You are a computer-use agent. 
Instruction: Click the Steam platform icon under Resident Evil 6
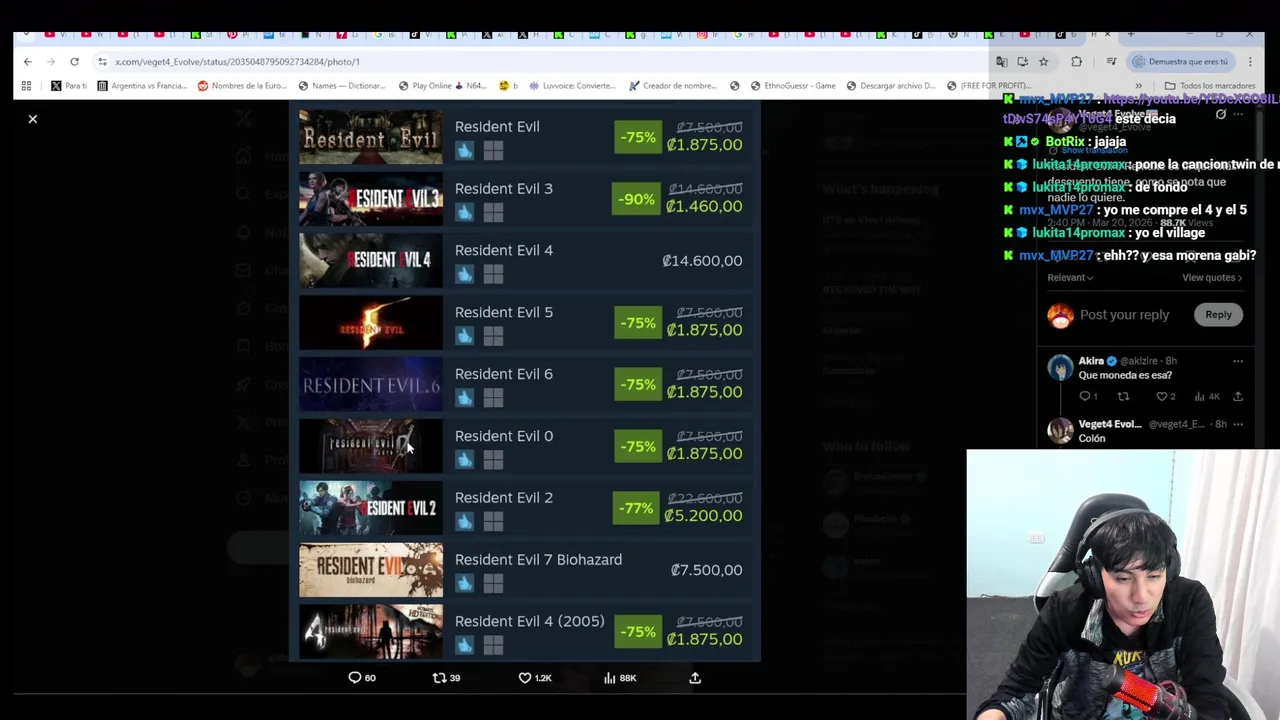click(x=464, y=398)
